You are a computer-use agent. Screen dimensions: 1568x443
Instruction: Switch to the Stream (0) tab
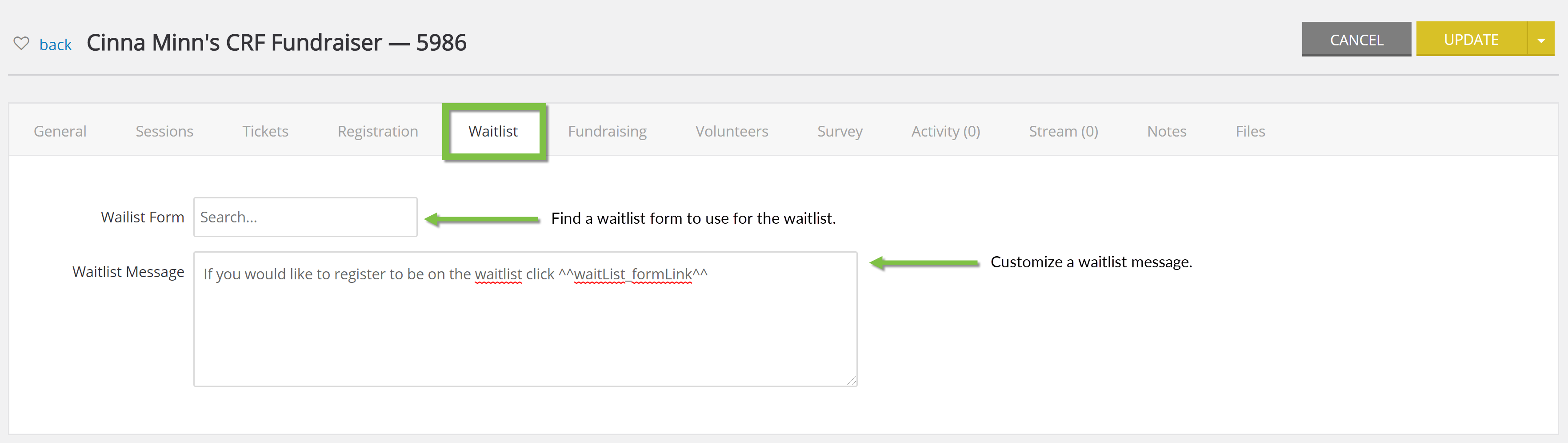click(1064, 131)
